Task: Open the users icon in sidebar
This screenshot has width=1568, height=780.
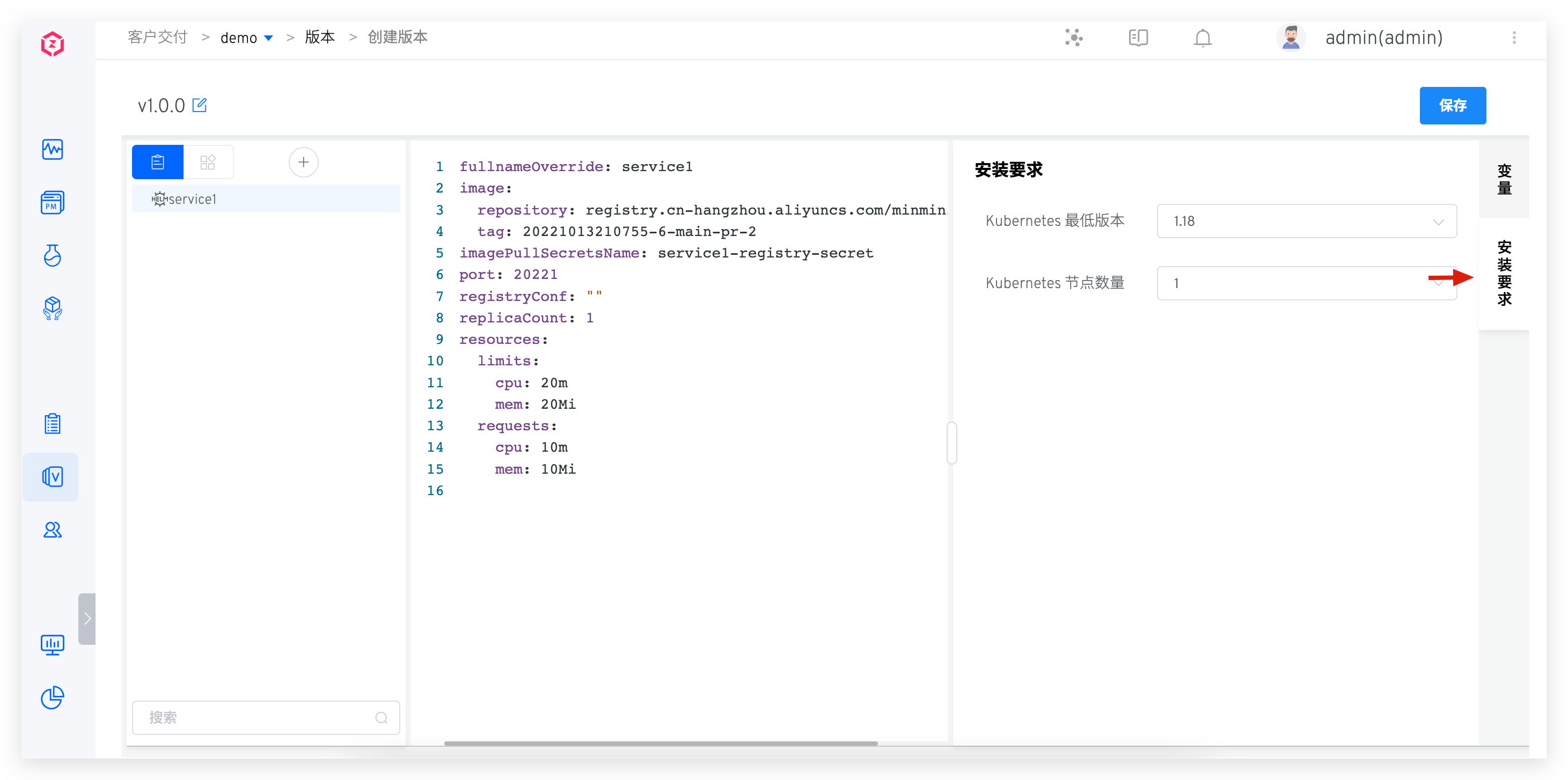Action: [53, 530]
